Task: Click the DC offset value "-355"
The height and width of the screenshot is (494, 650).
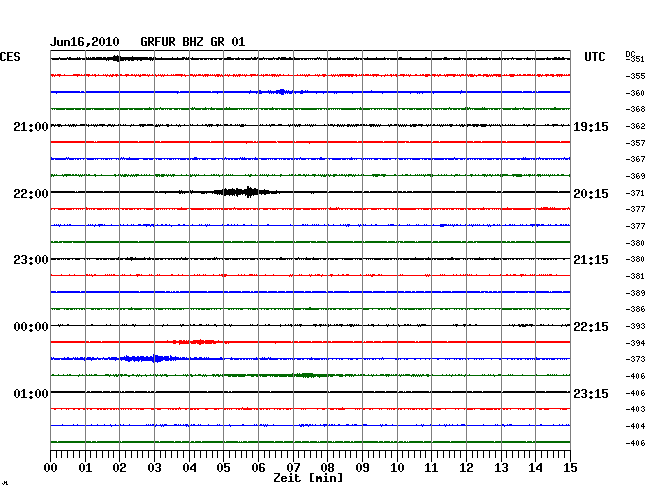Action: point(635,76)
